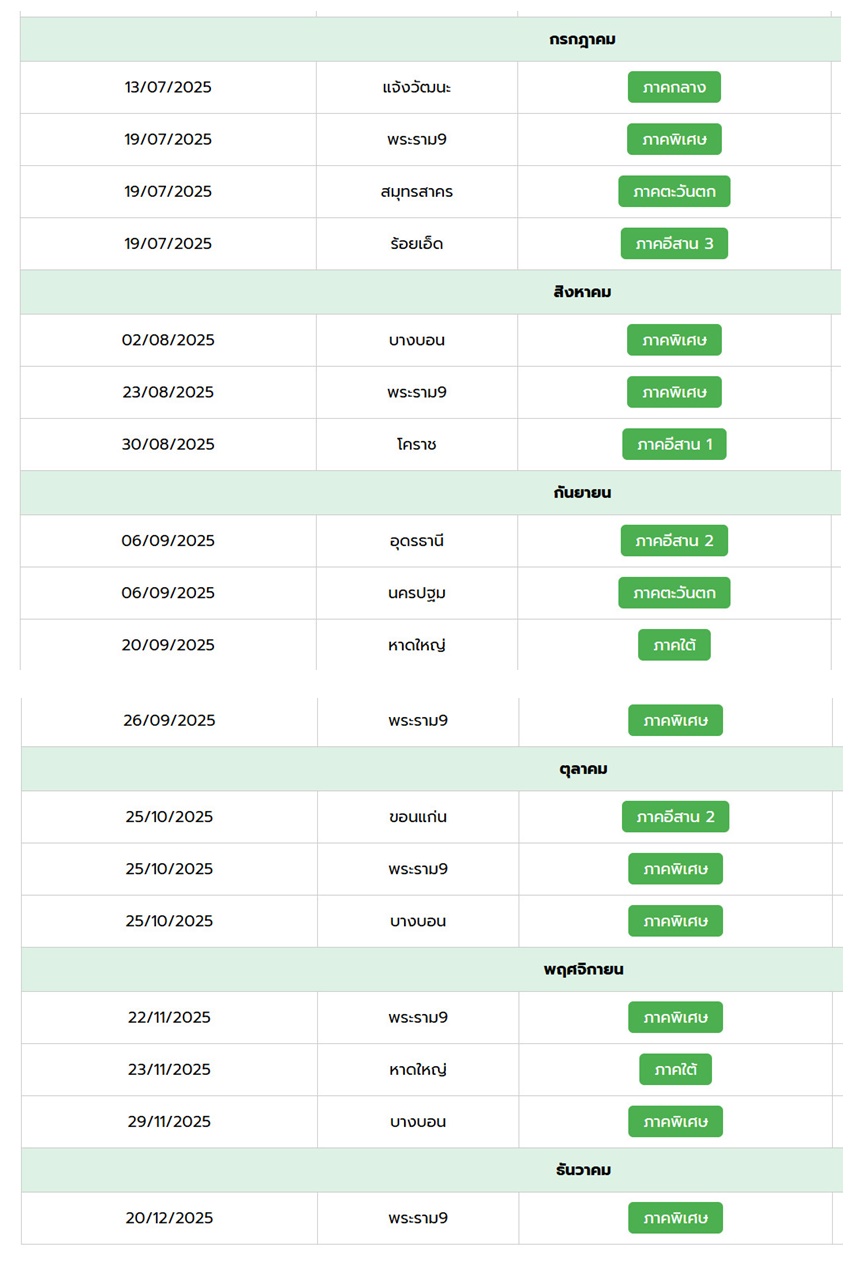Click the ภาคใต้ badge dated 23/11/2025
The height and width of the screenshot is (1263, 850).
675,1069
